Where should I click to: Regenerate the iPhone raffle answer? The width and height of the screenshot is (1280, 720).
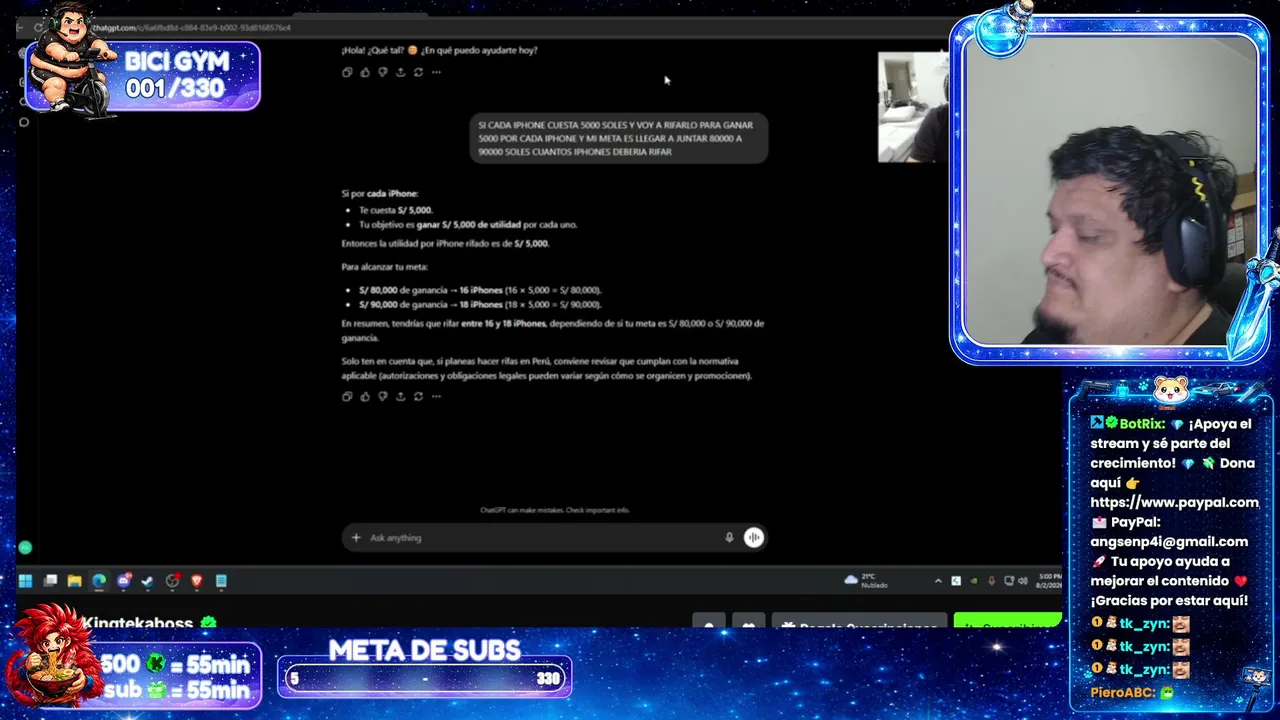coord(418,396)
